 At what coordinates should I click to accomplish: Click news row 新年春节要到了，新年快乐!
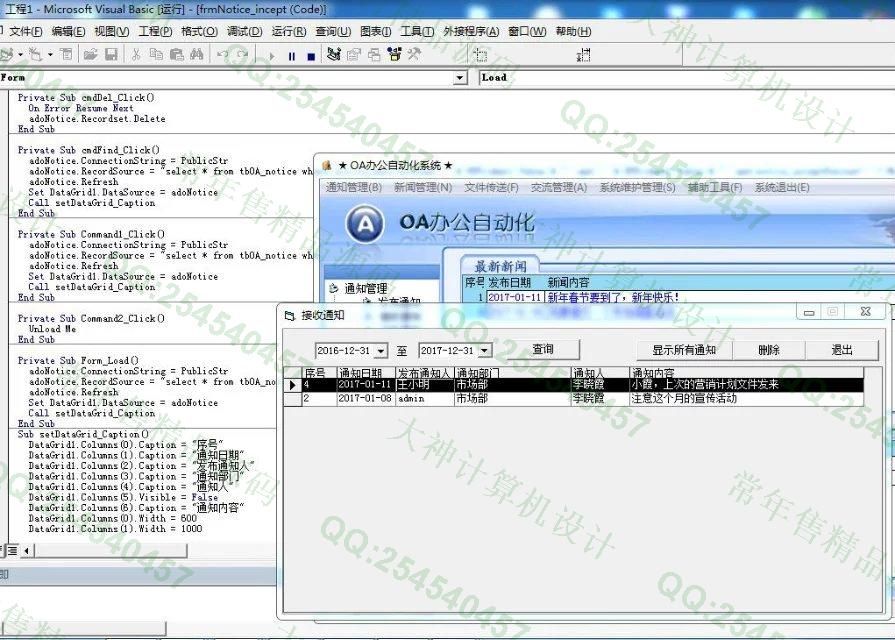(x=613, y=297)
